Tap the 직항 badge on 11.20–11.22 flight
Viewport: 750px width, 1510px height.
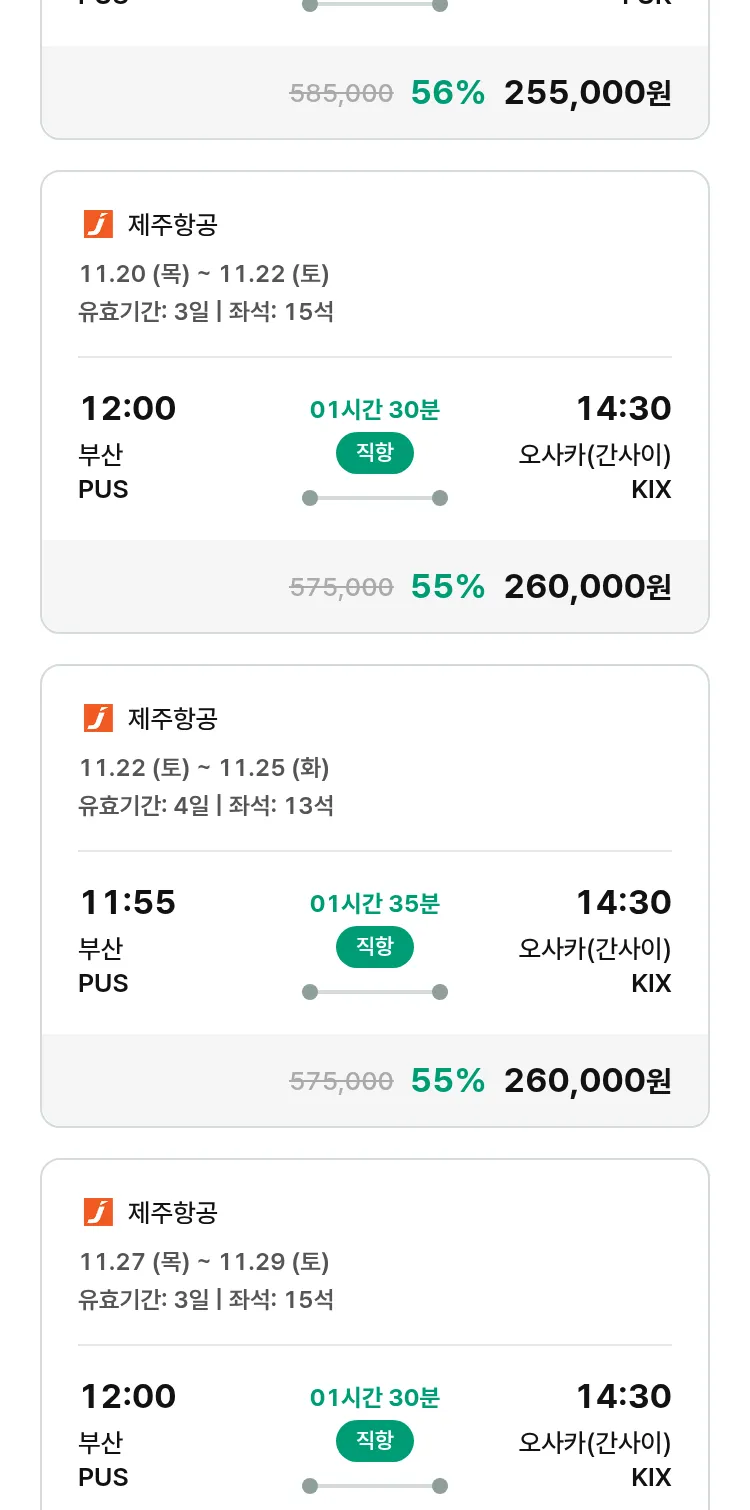[375, 453]
